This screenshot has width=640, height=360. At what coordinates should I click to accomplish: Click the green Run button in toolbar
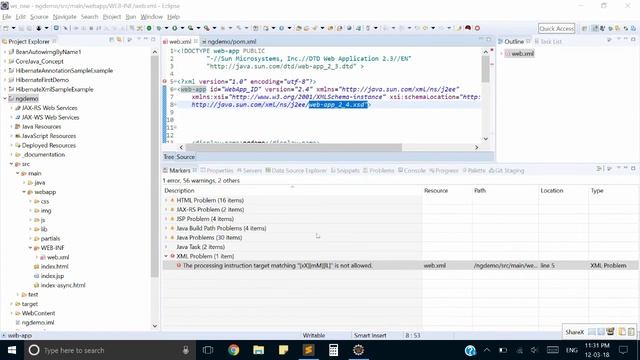click(174, 28)
